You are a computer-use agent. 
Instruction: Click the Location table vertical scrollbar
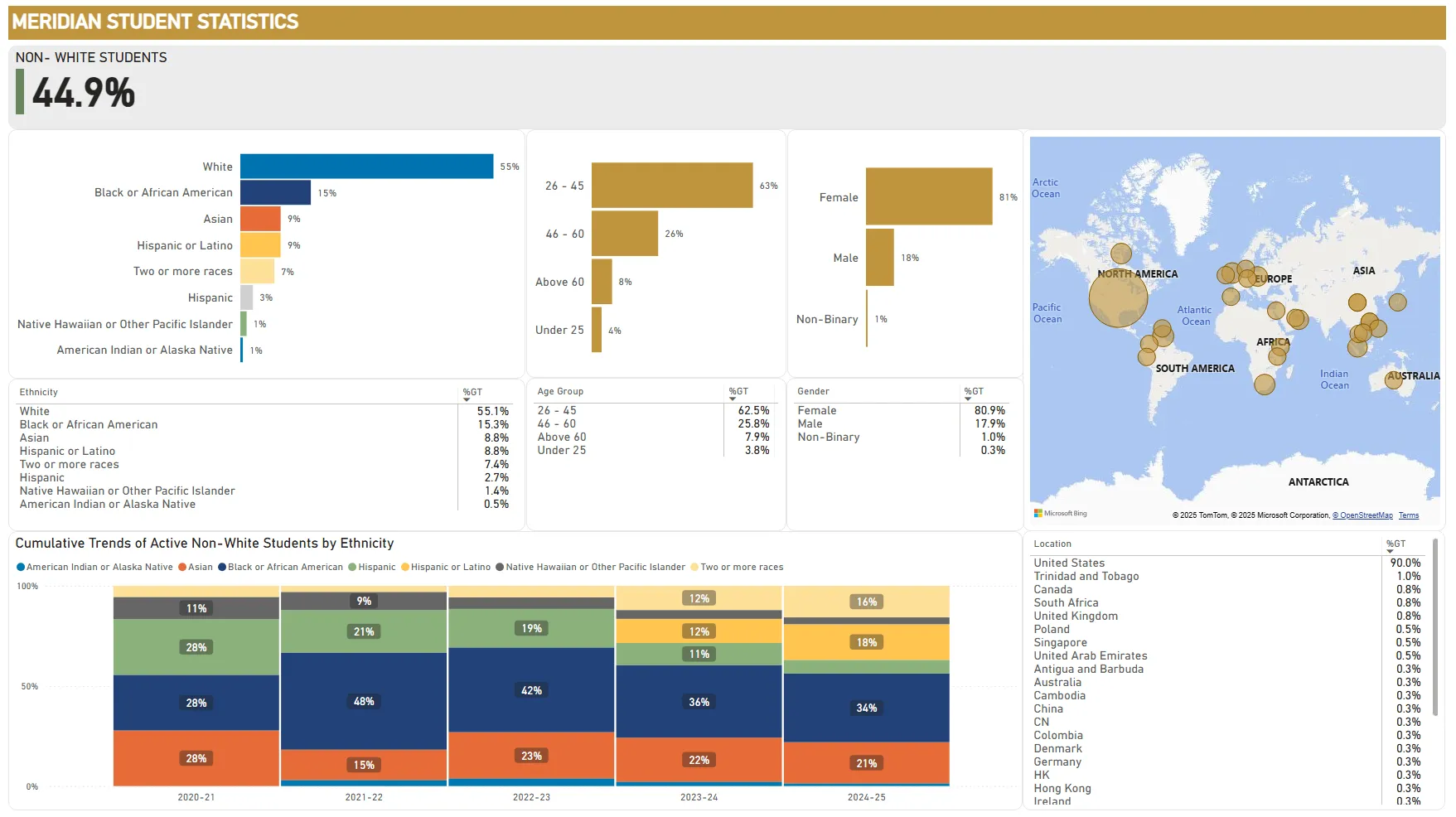(1434, 597)
